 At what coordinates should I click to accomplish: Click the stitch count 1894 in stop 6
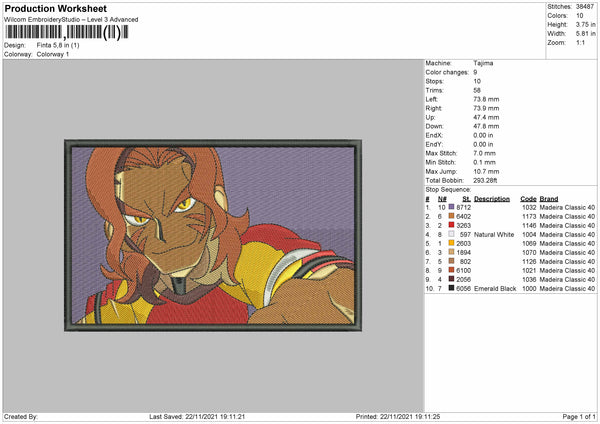pos(463,252)
